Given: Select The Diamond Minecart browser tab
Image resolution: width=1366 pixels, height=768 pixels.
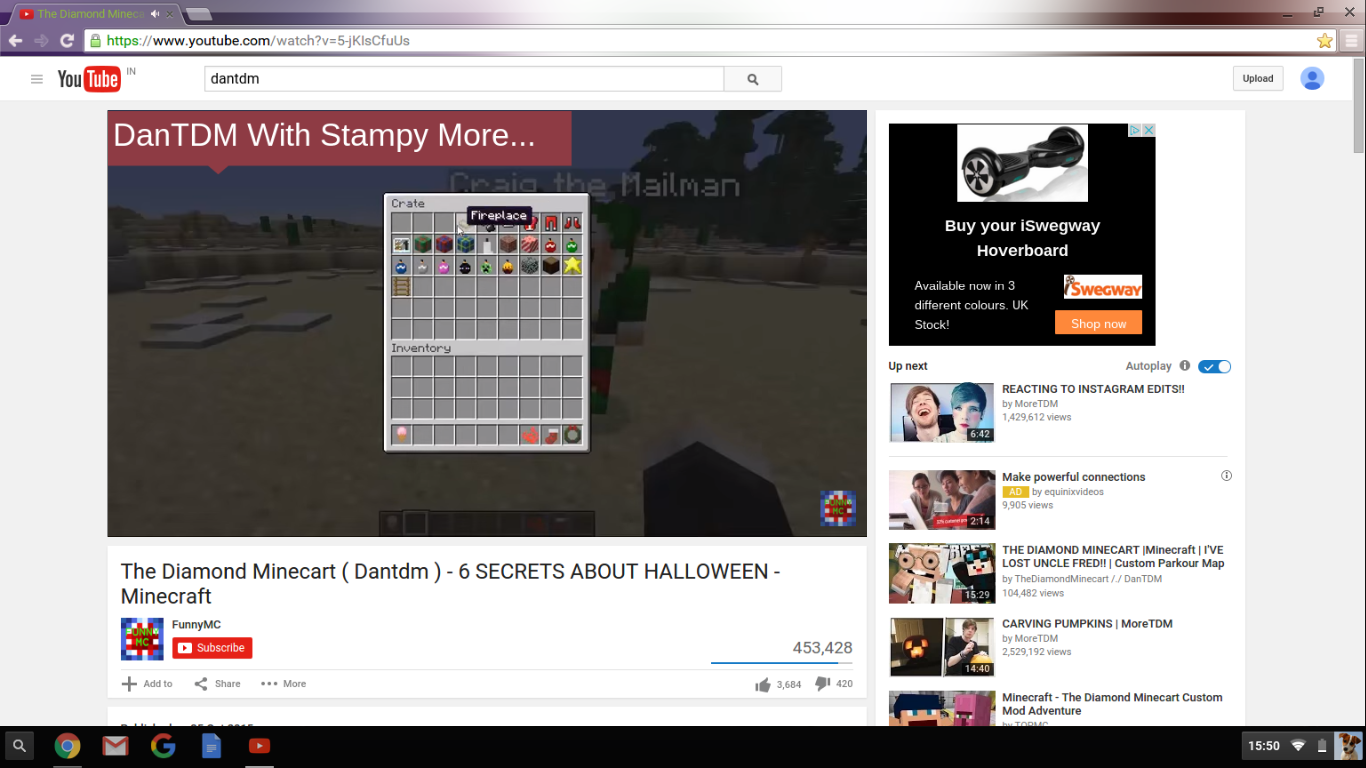Looking at the screenshot, I should (x=94, y=14).
